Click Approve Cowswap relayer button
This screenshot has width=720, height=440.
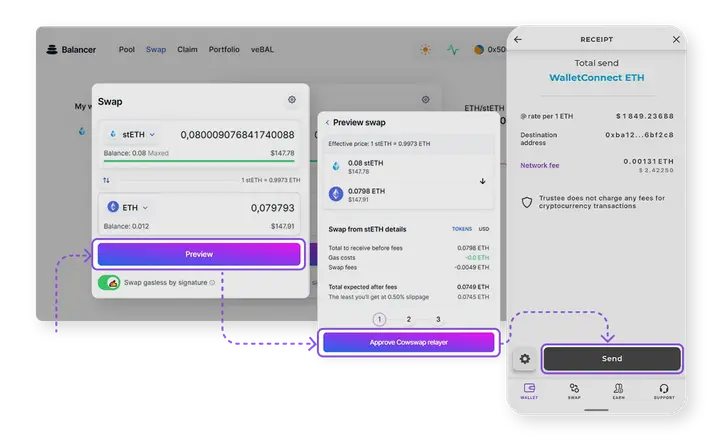(408, 342)
